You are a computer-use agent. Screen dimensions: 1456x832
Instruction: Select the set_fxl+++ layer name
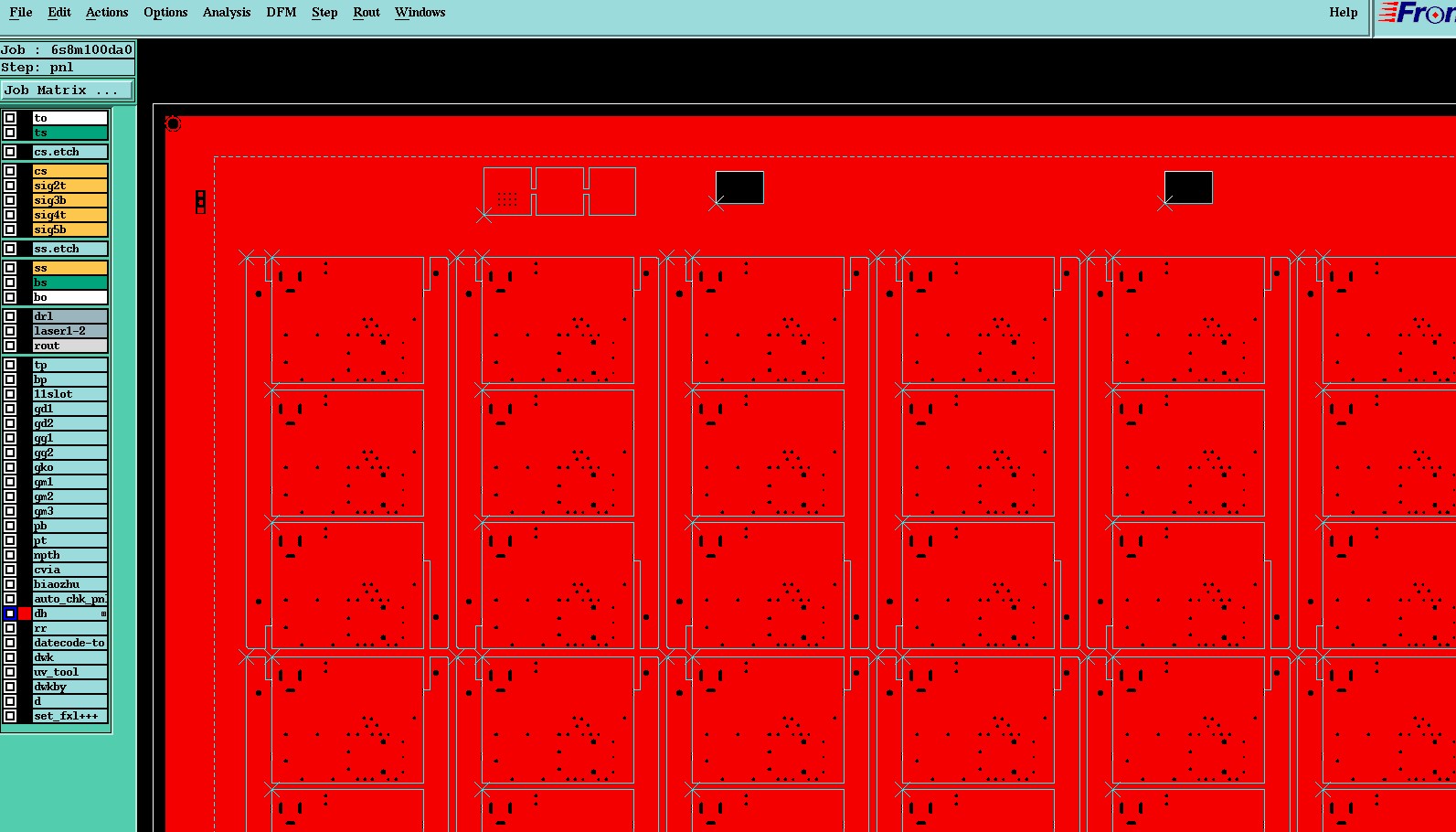pos(70,716)
